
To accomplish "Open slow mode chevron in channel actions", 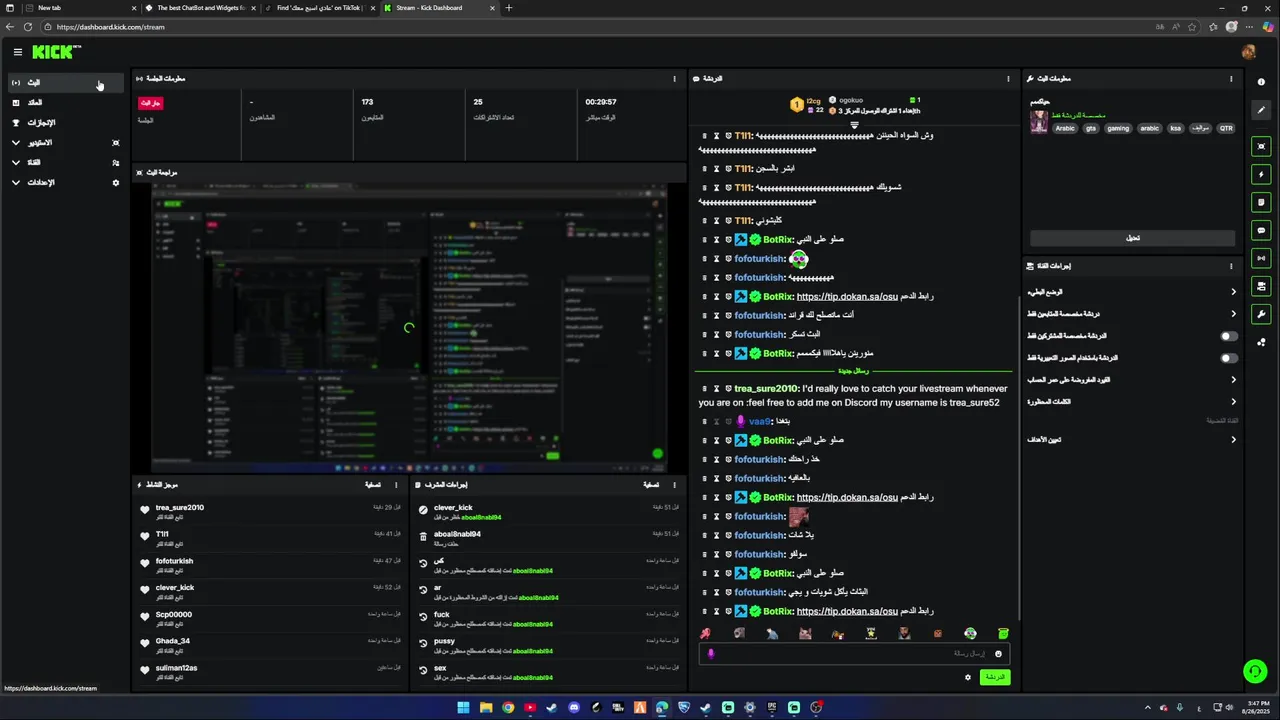I will [x=1233, y=292].
